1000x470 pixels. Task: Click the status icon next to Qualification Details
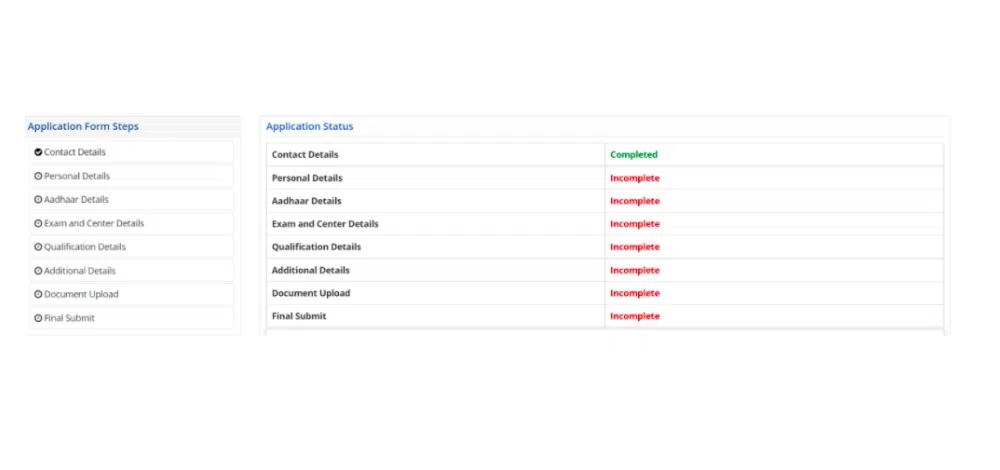38,247
